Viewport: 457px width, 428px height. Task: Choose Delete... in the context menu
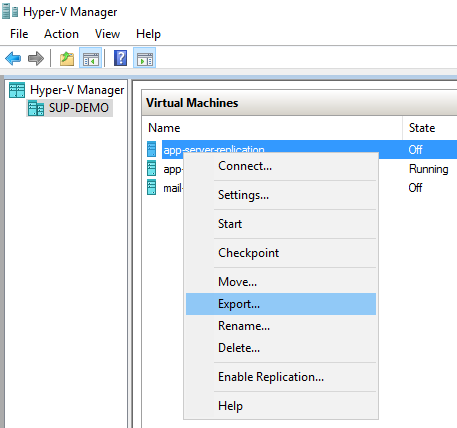281,348
